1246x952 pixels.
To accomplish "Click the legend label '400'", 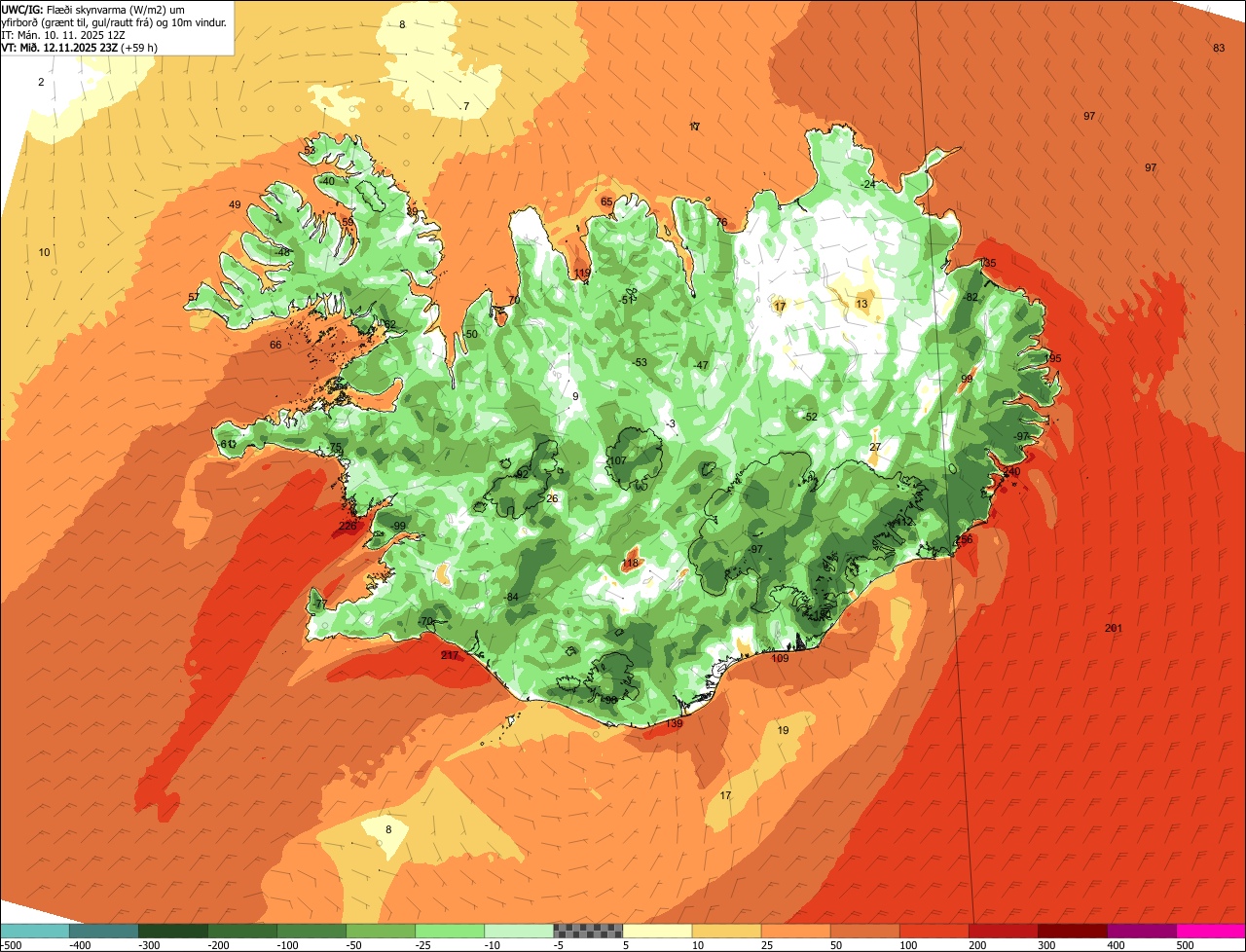I will [x=1116, y=945].
